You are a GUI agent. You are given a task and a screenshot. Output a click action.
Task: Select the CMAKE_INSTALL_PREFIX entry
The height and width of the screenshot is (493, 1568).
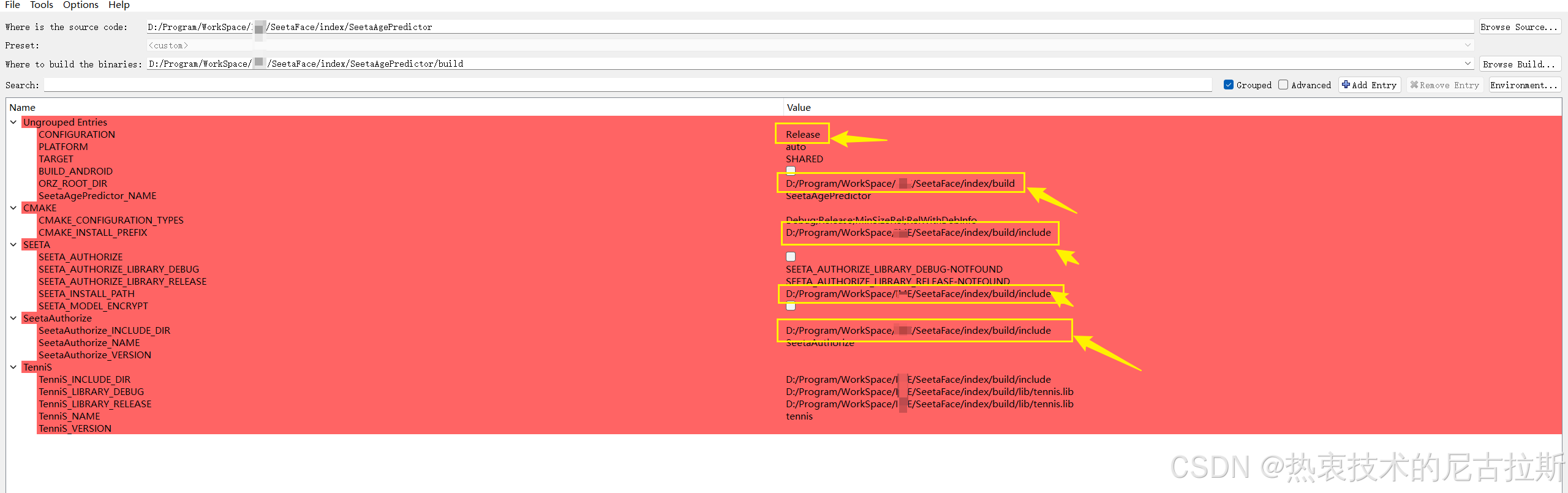click(x=92, y=232)
